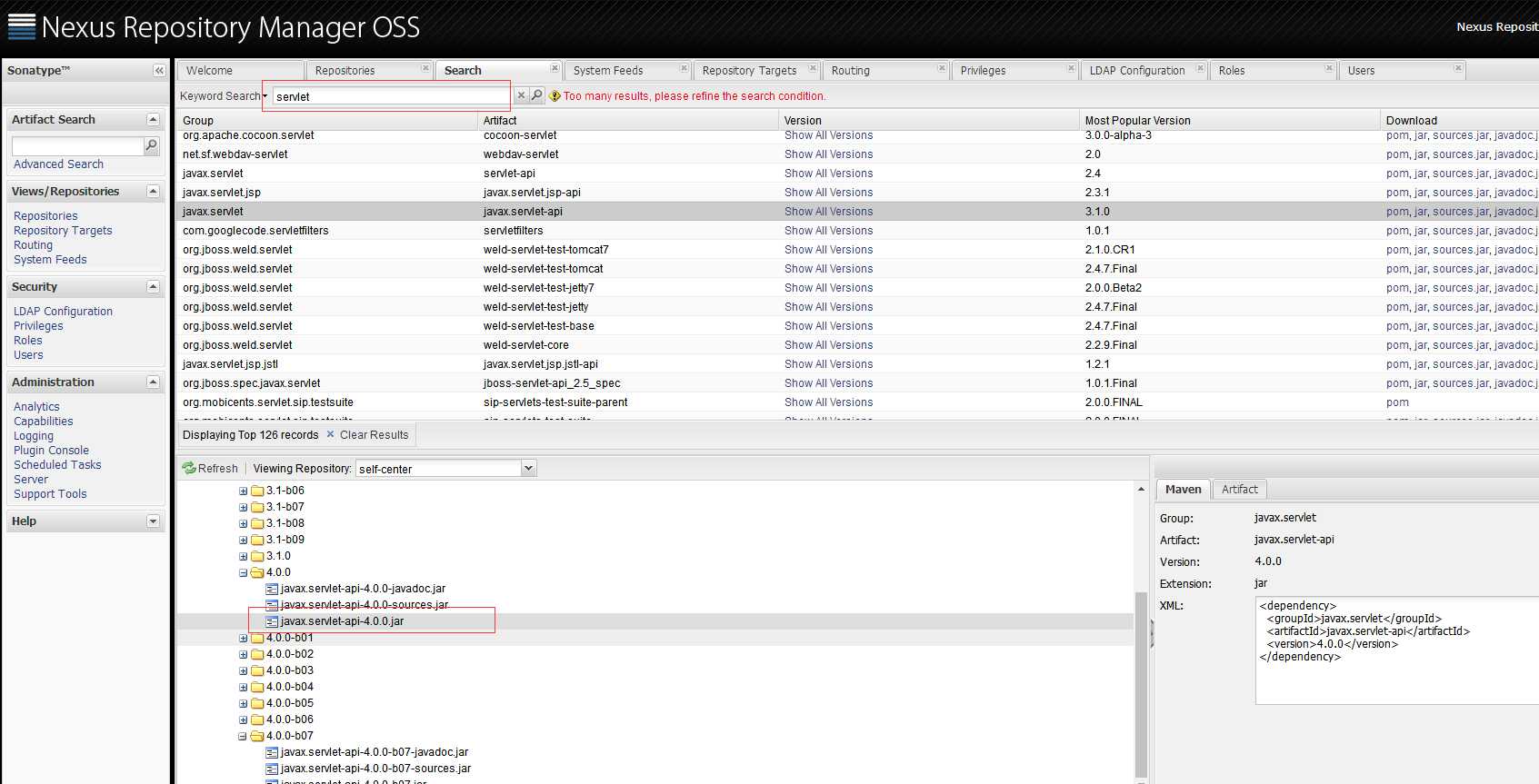Viewport: 1539px width, 784px height.
Task: Select javax.servlet-api-4.0.0-javadoc.jar file icon
Action: 271,589
